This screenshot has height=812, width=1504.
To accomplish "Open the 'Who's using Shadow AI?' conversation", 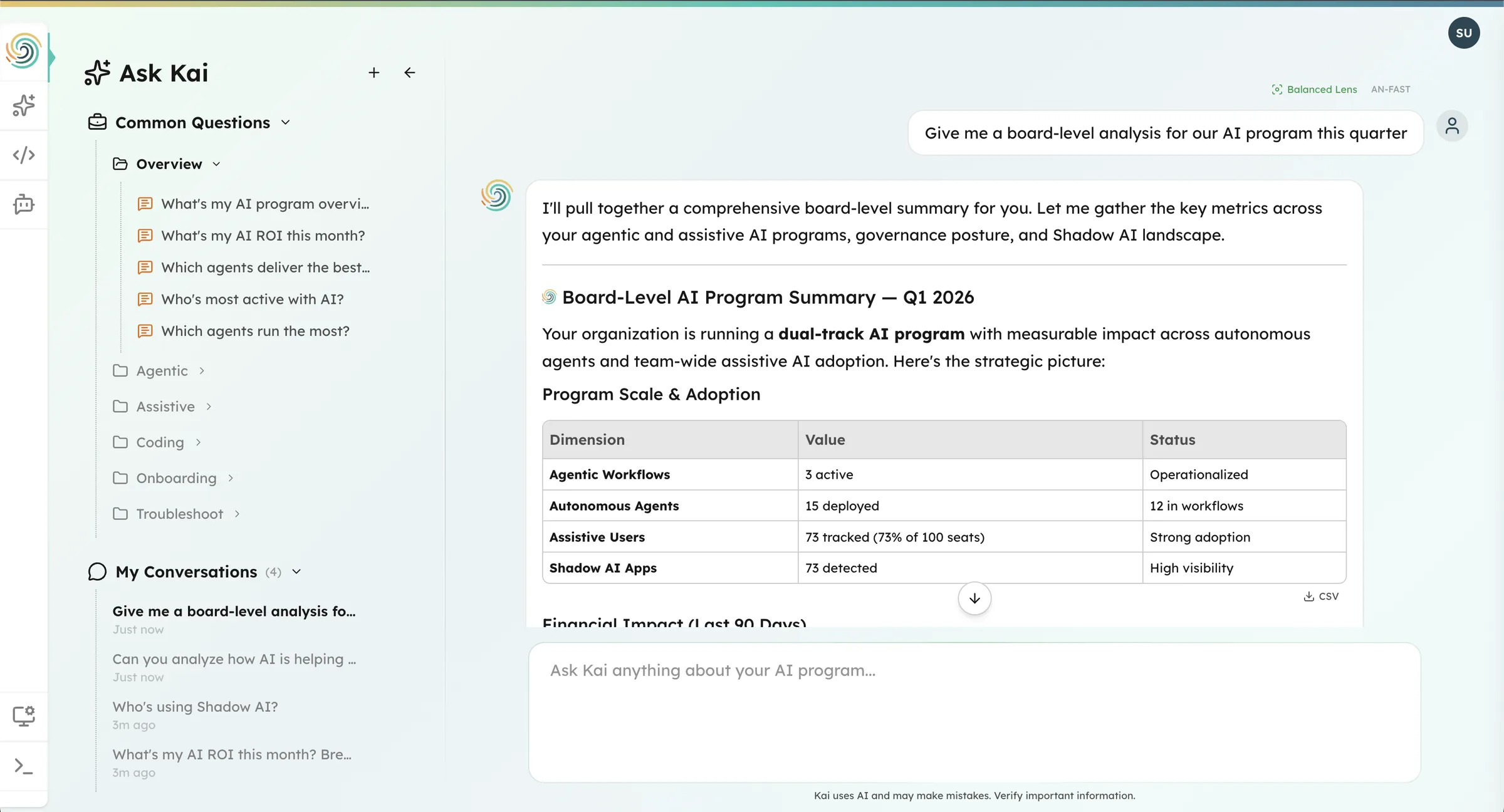I will click(x=195, y=707).
